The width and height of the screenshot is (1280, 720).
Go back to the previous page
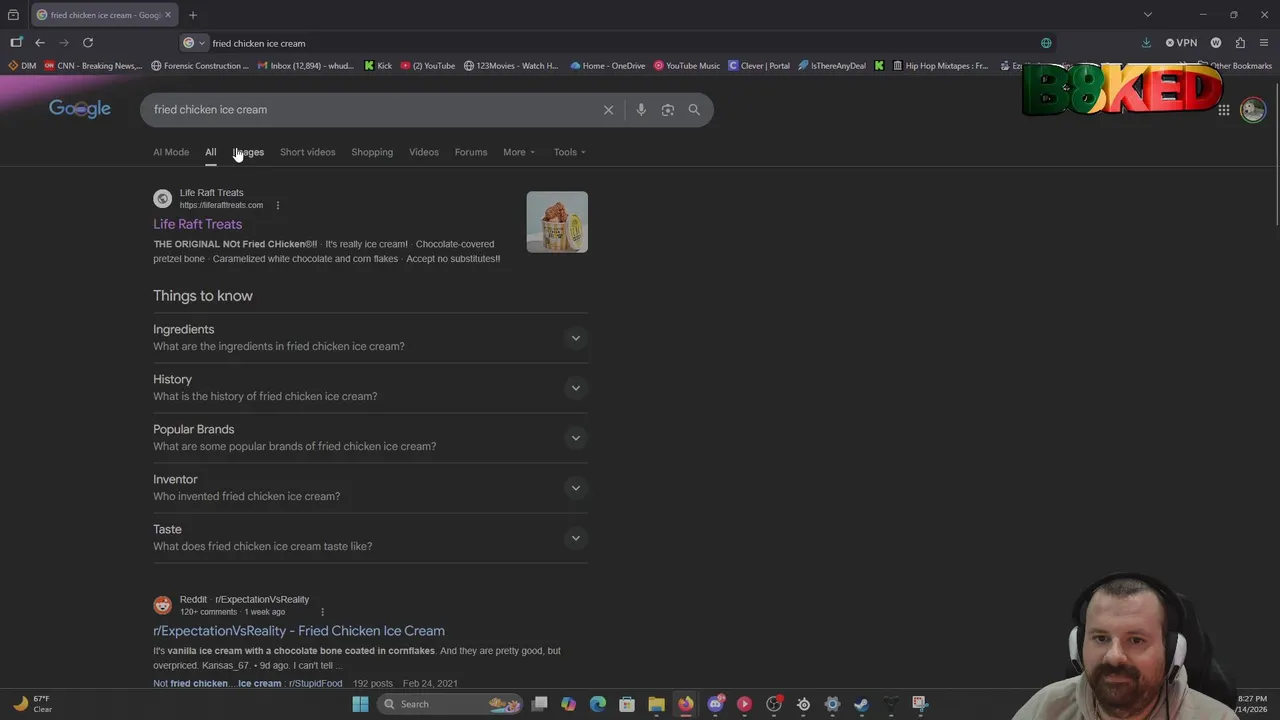[x=40, y=43]
